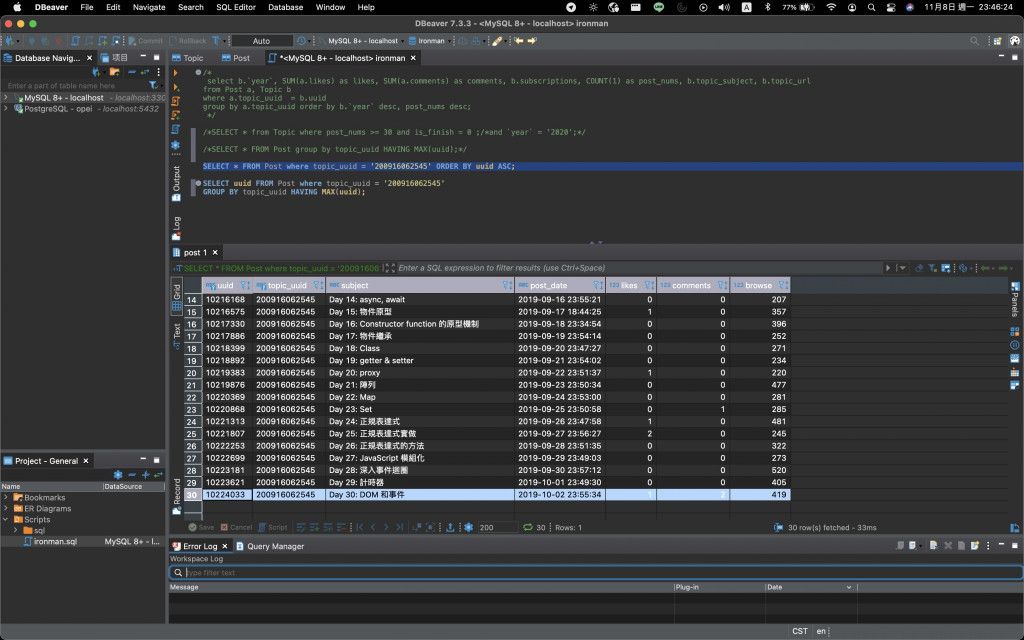This screenshot has width=1024, height=640.
Task: Click the Rollback transaction button
Action: pos(188,41)
